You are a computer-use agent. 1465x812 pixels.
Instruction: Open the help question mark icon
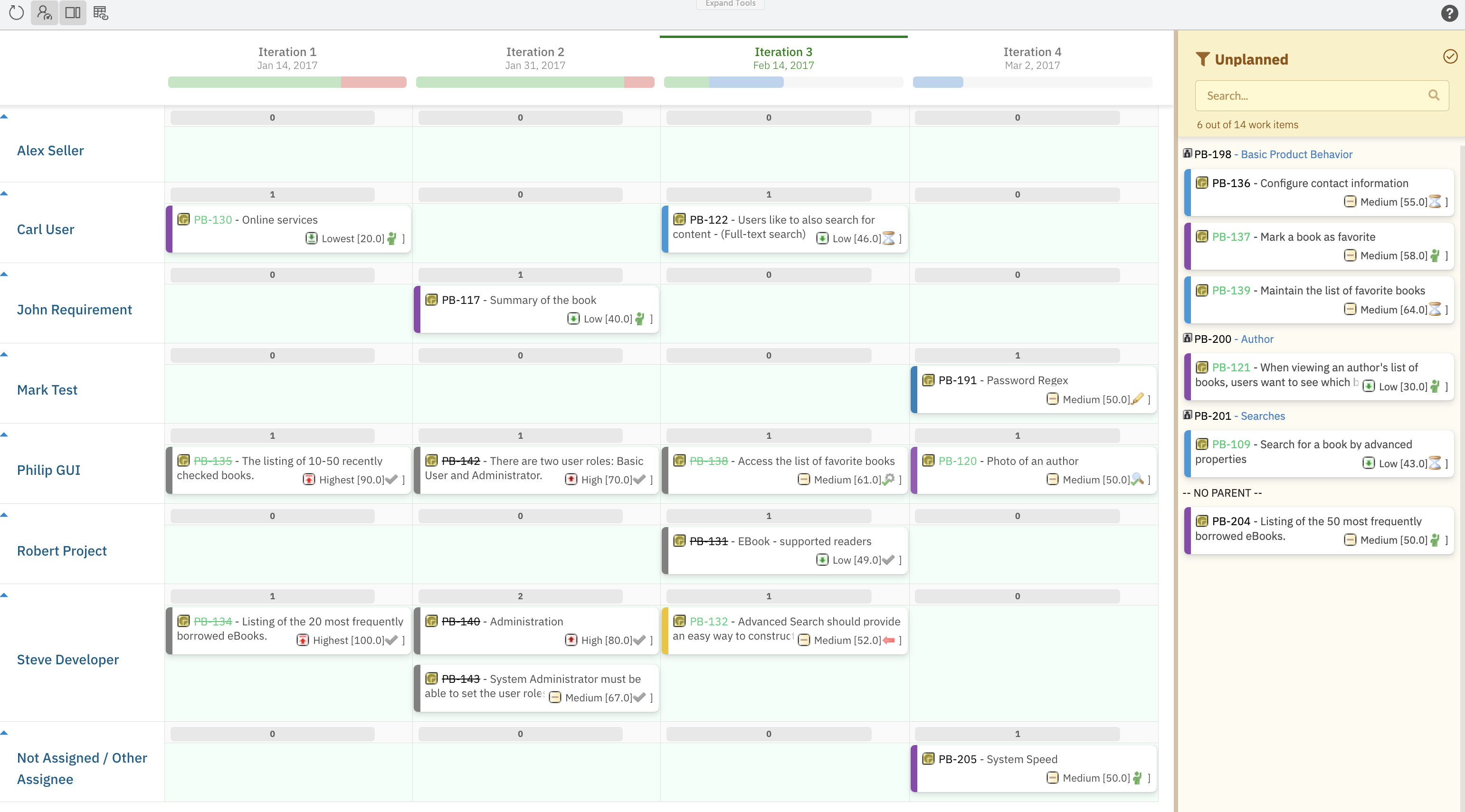tap(1450, 13)
